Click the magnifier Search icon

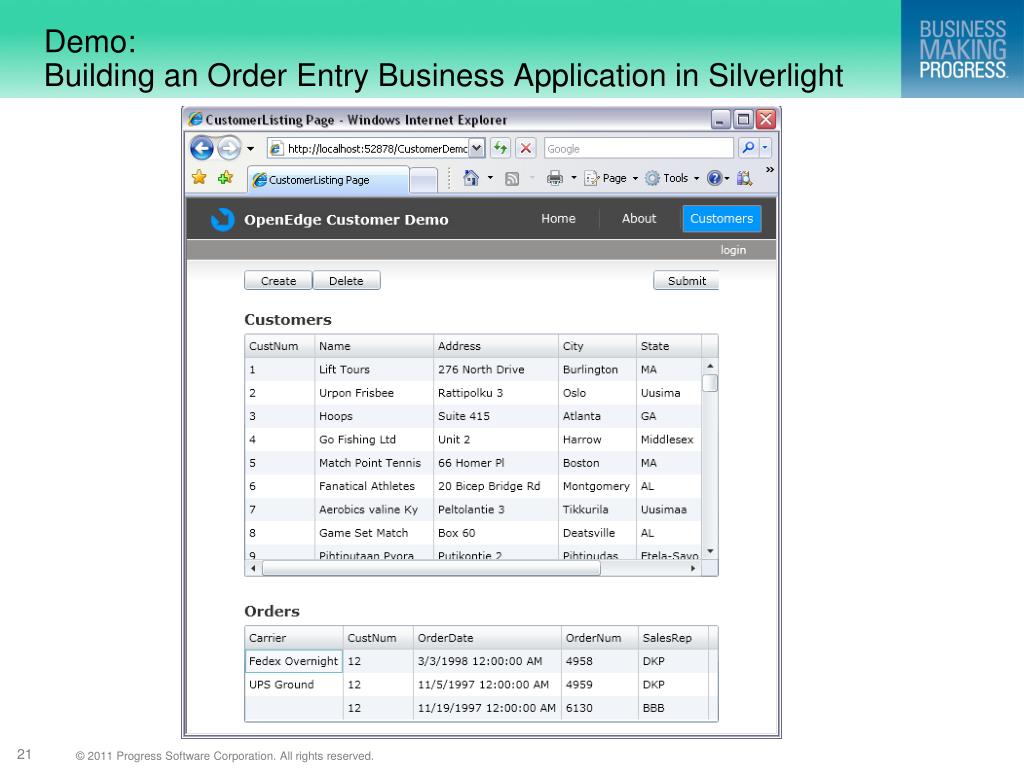point(748,148)
